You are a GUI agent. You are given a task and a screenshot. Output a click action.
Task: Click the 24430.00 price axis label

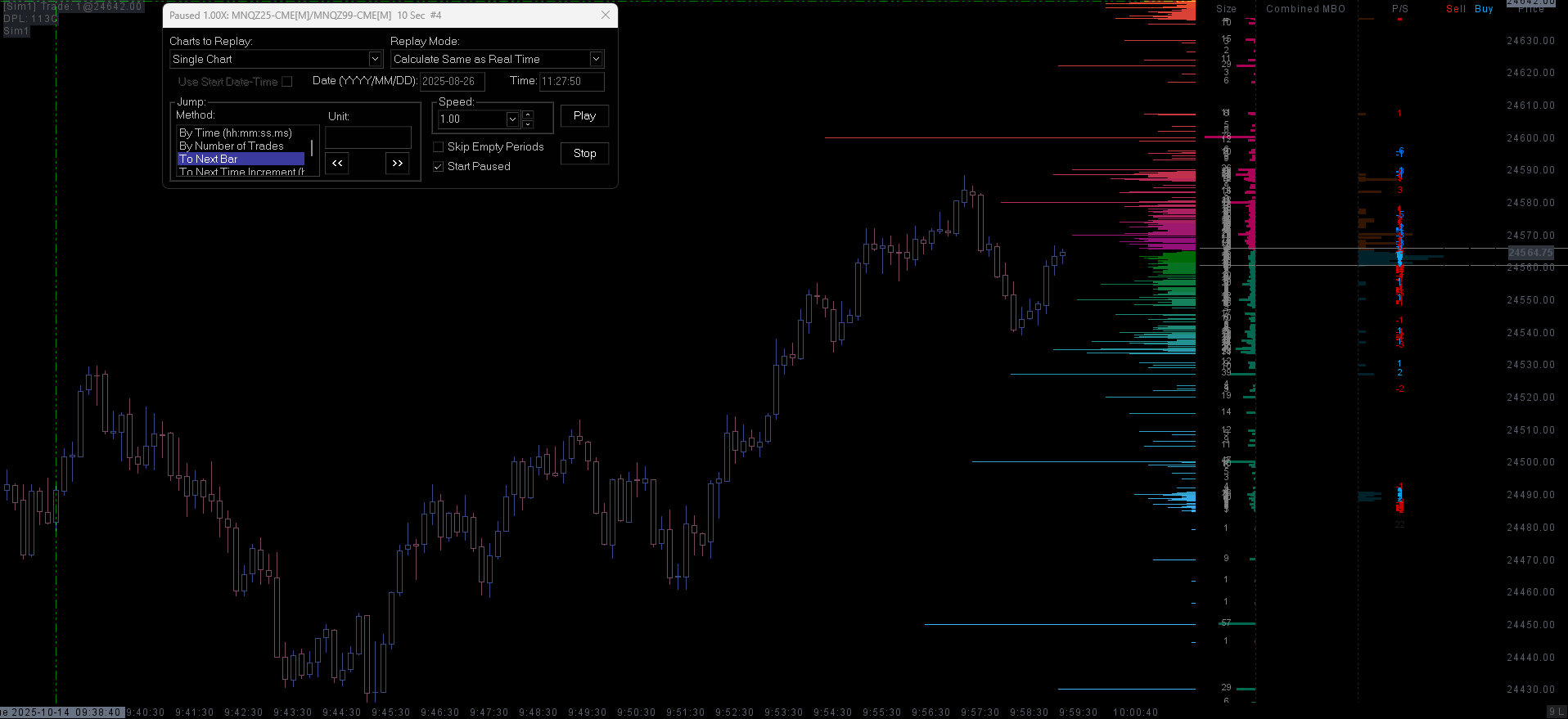[x=1530, y=690]
